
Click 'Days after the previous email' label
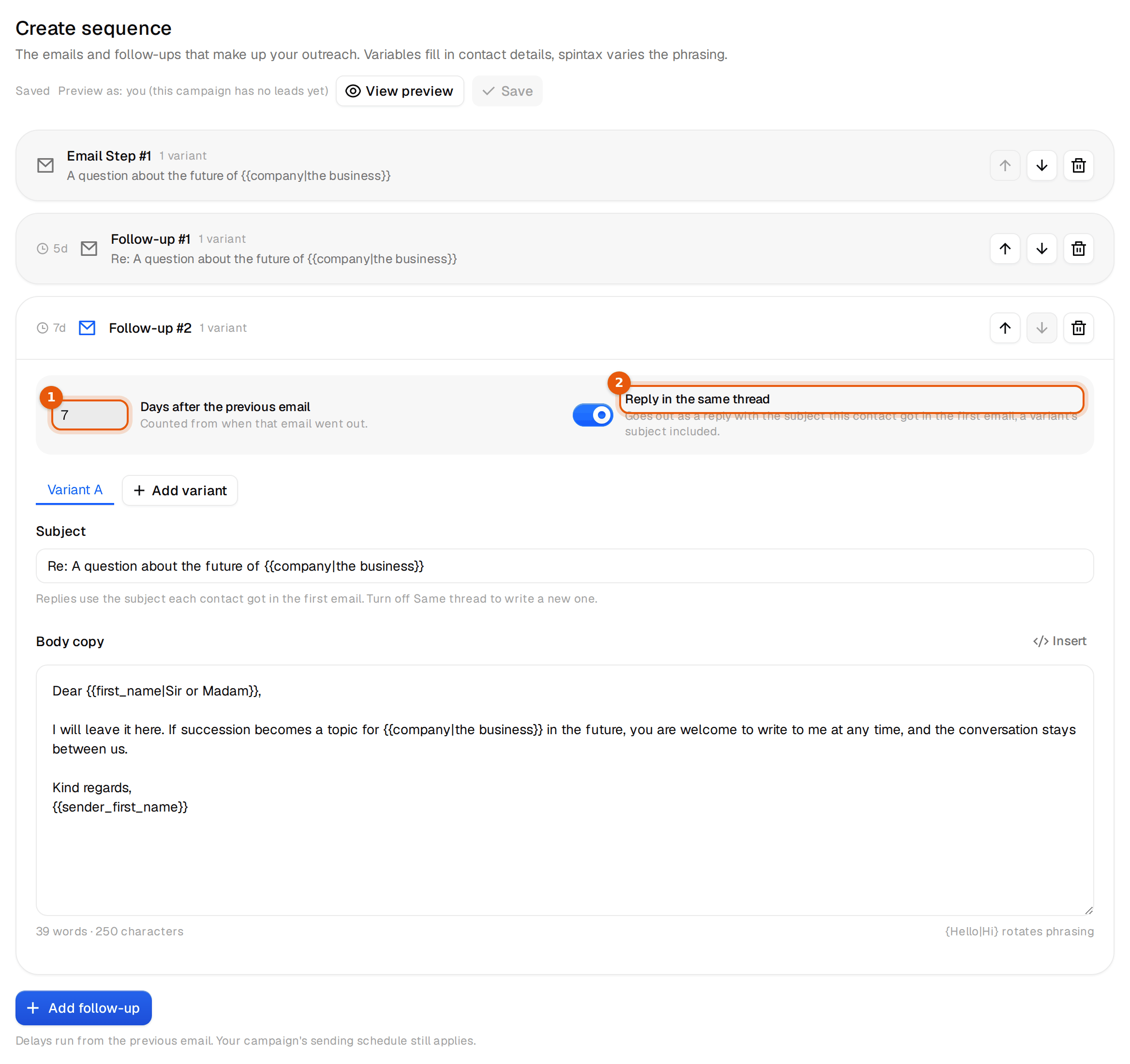point(225,407)
